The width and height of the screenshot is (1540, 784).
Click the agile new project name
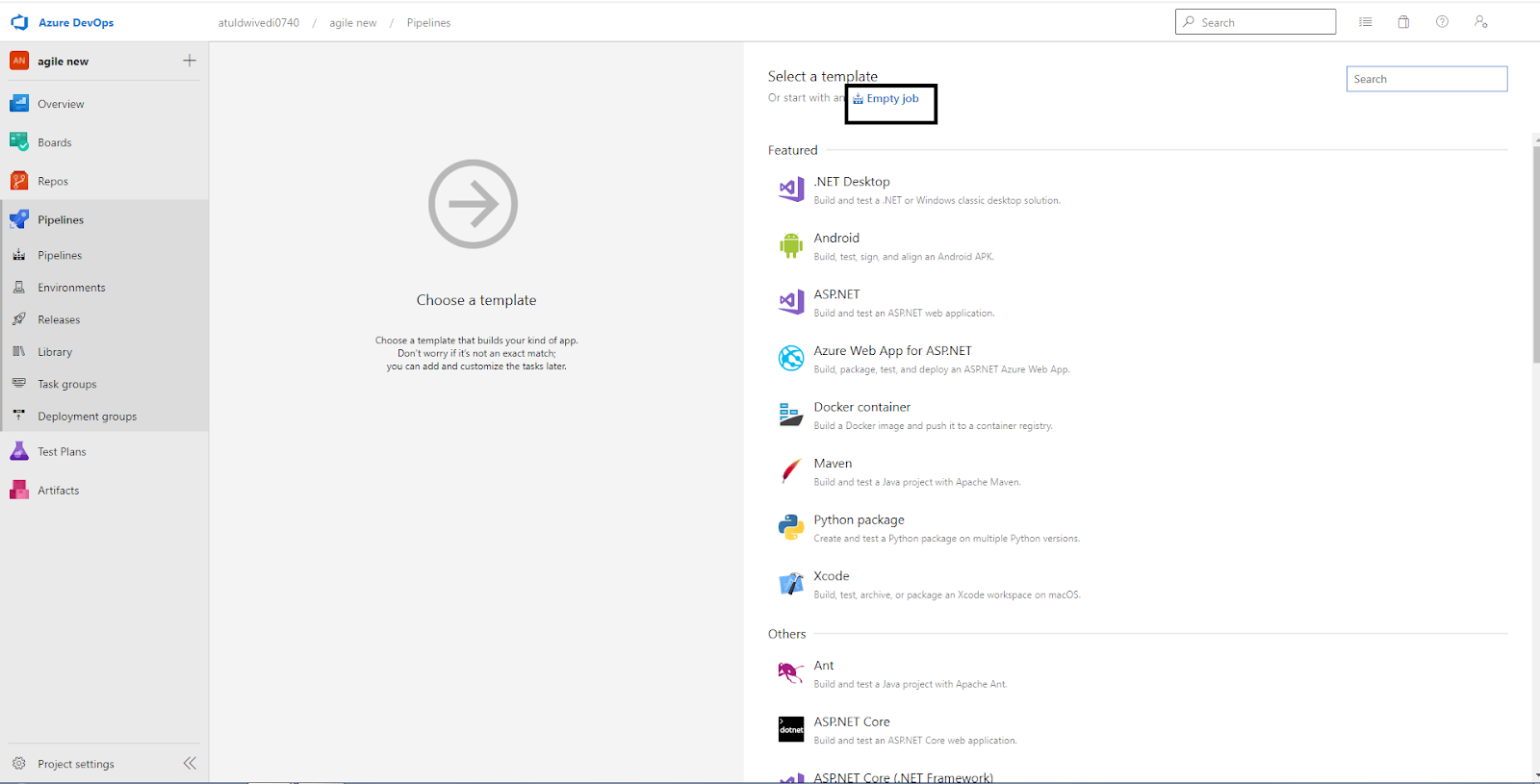(63, 61)
